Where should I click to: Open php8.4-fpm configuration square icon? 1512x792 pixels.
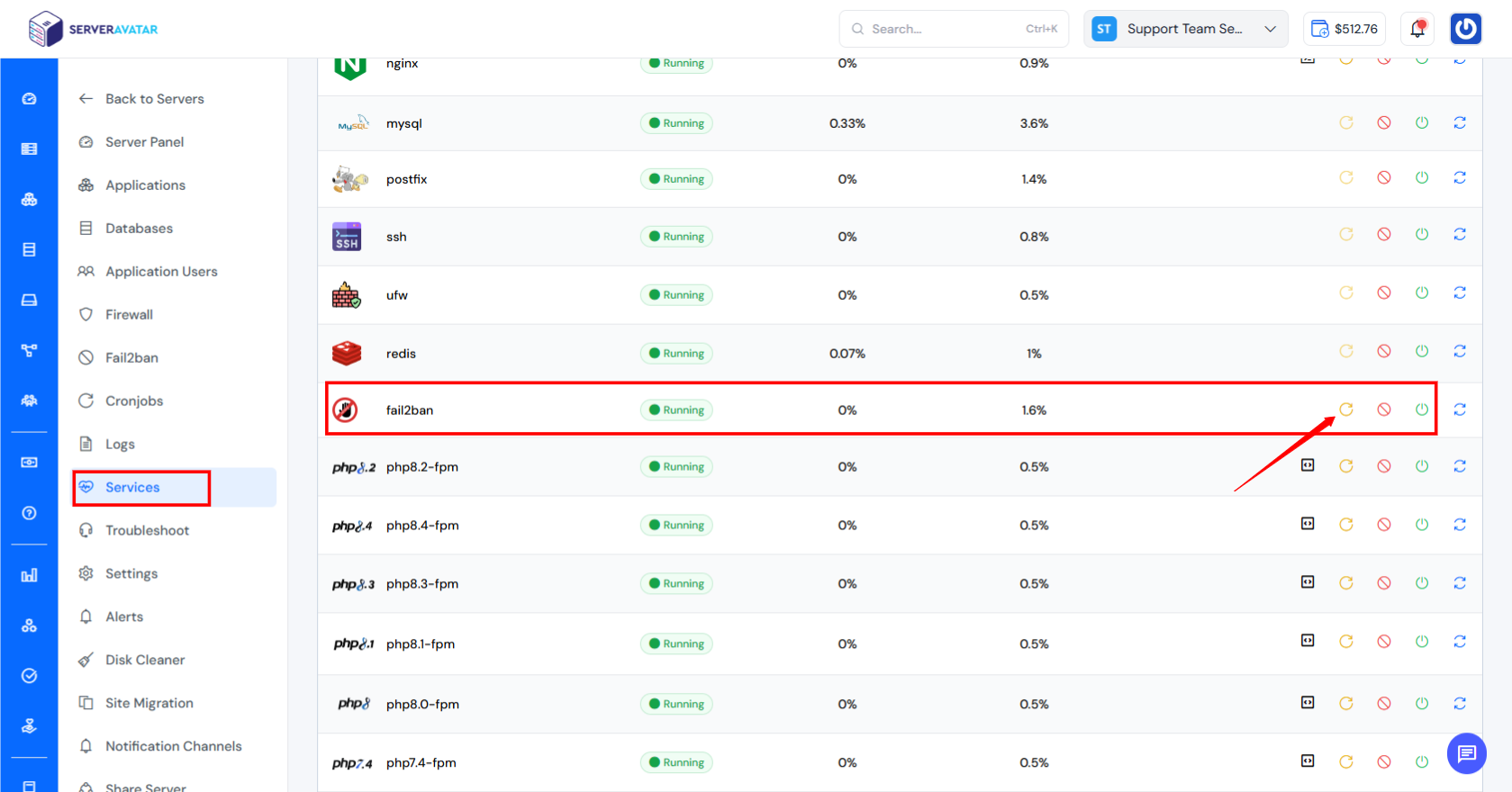tap(1308, 524)
